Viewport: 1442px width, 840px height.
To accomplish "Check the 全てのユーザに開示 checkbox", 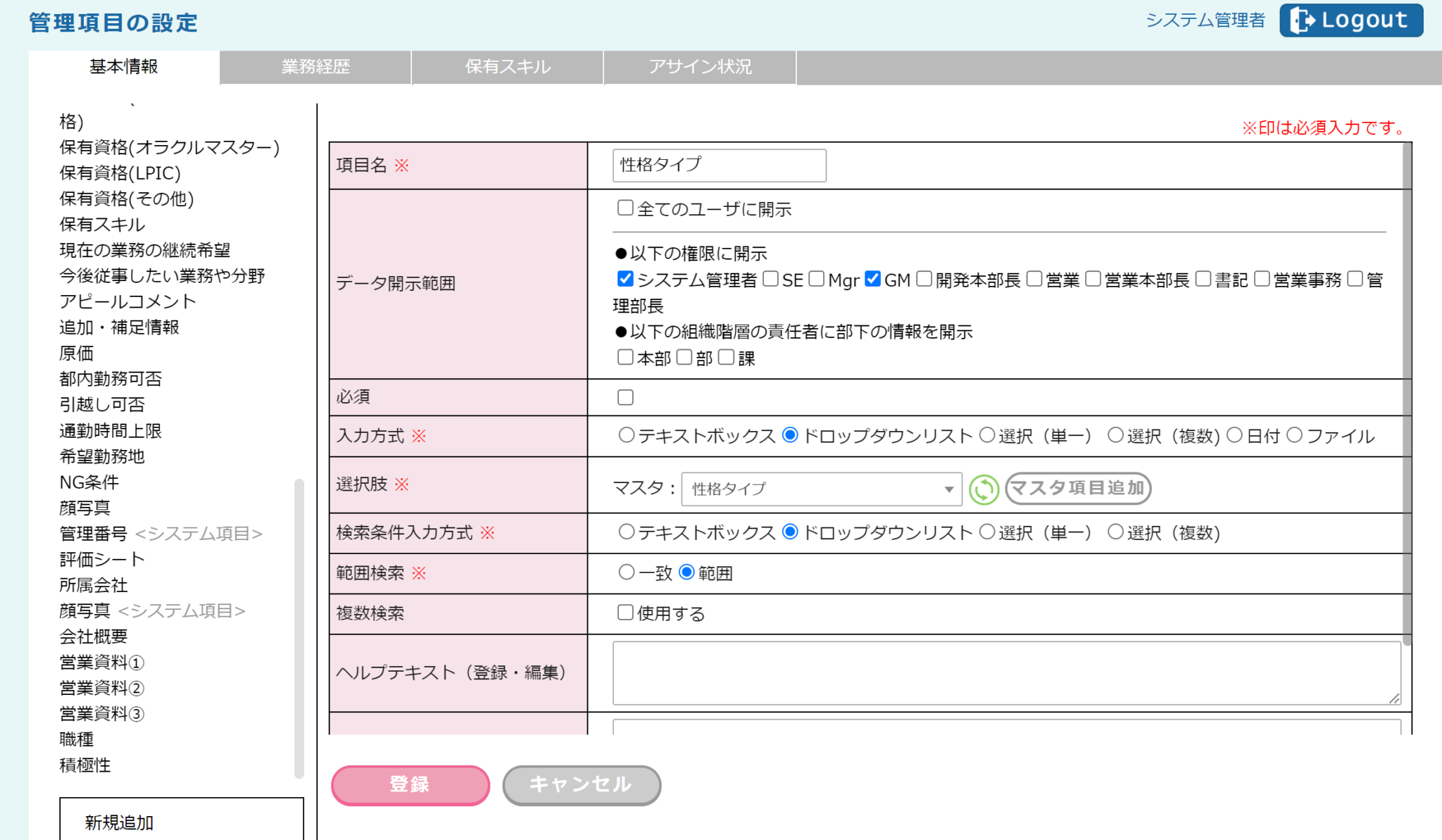I will coord(625,208).
